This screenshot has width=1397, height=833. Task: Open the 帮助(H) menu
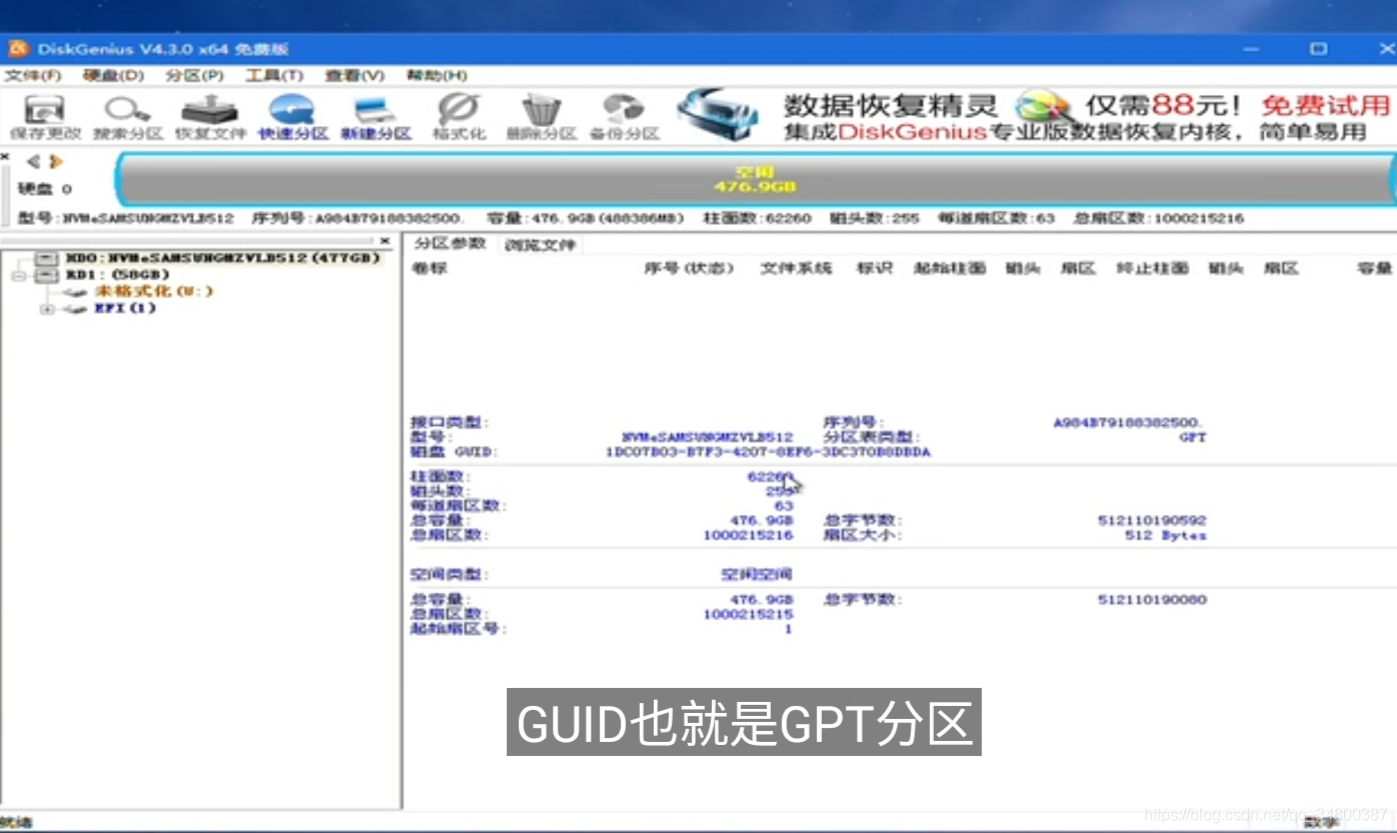click(x=436, y=75)
